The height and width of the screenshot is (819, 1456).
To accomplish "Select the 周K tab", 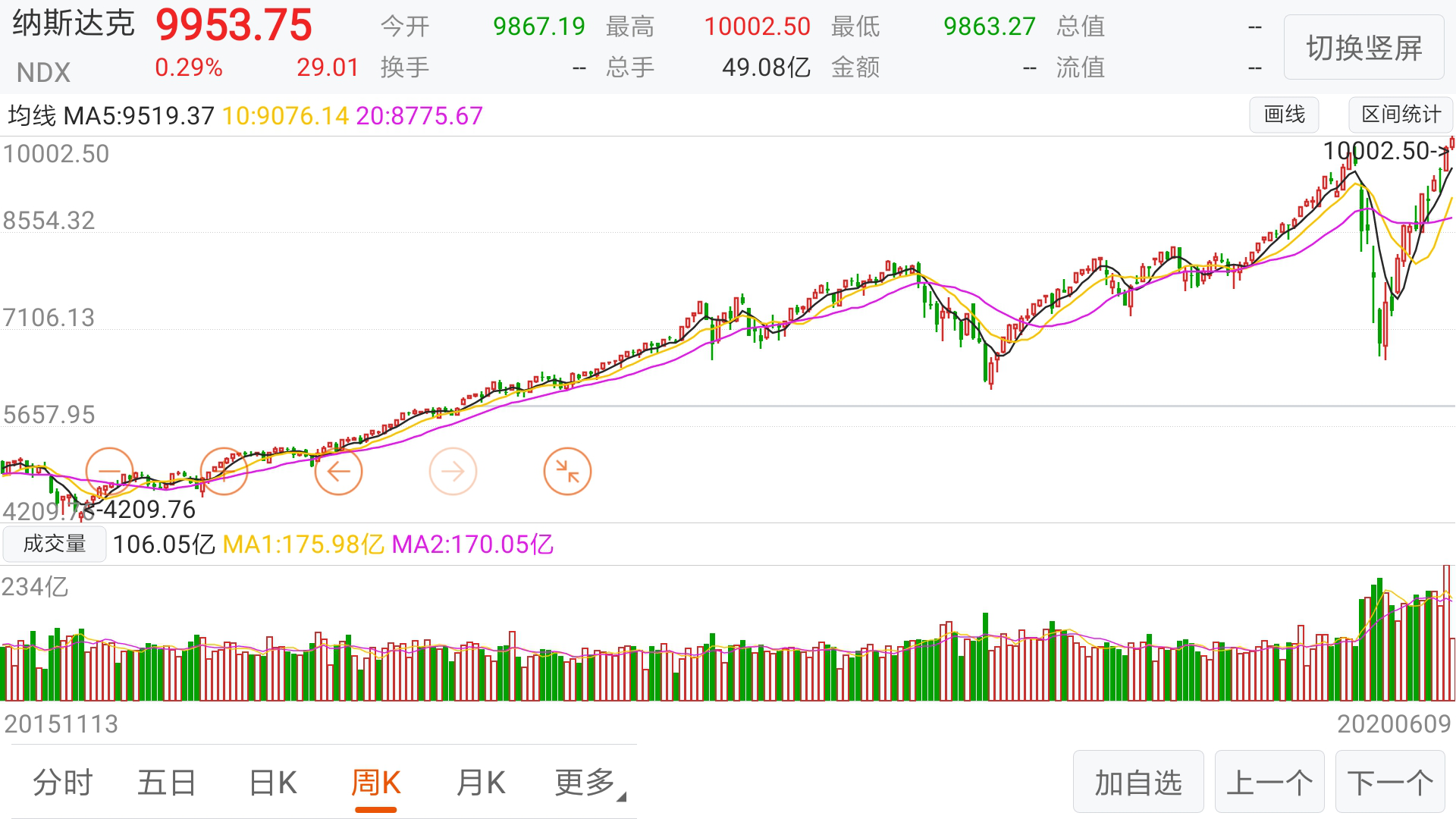I will point(376,783).
